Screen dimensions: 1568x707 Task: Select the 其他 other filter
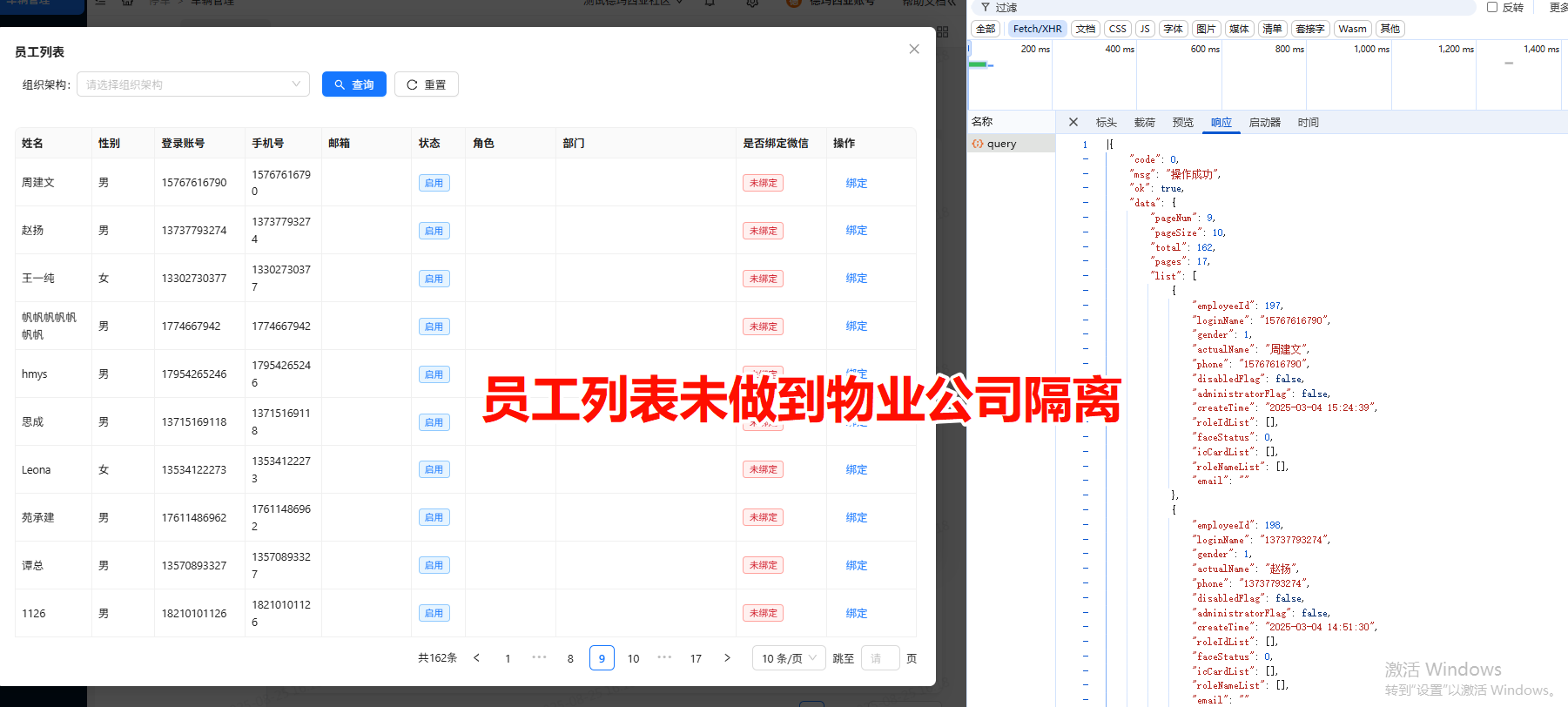[x=1390, y=29]
